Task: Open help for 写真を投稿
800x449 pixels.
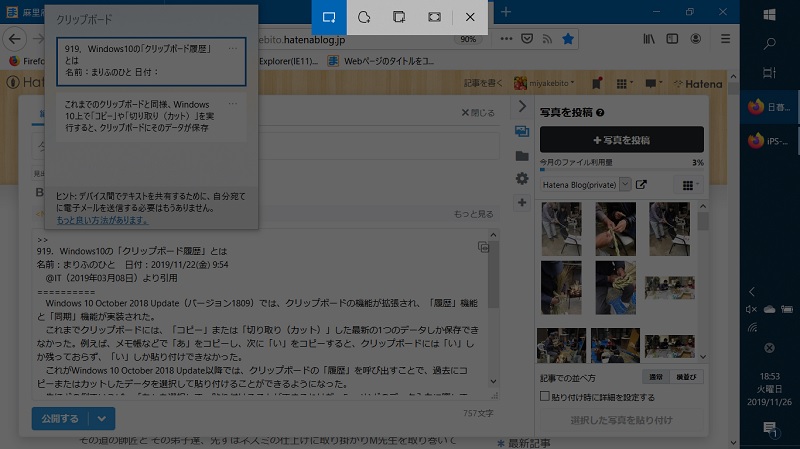Action: (600, 112)
